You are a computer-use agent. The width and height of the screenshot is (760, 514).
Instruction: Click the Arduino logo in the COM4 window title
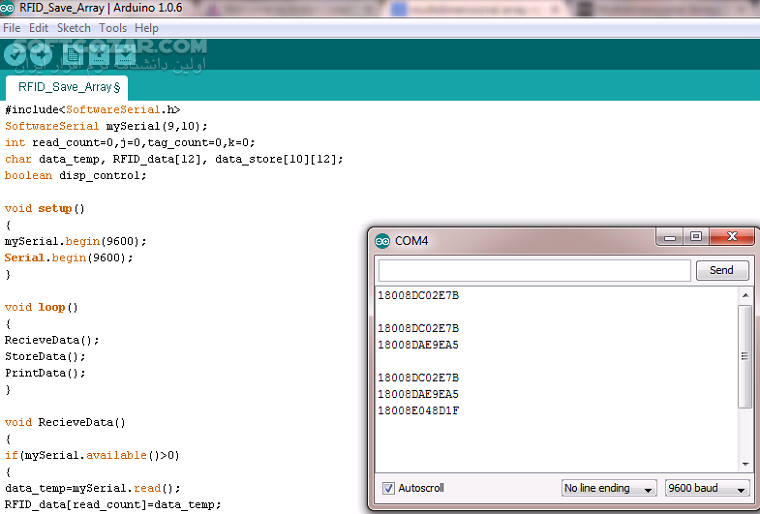click(382, 241)
